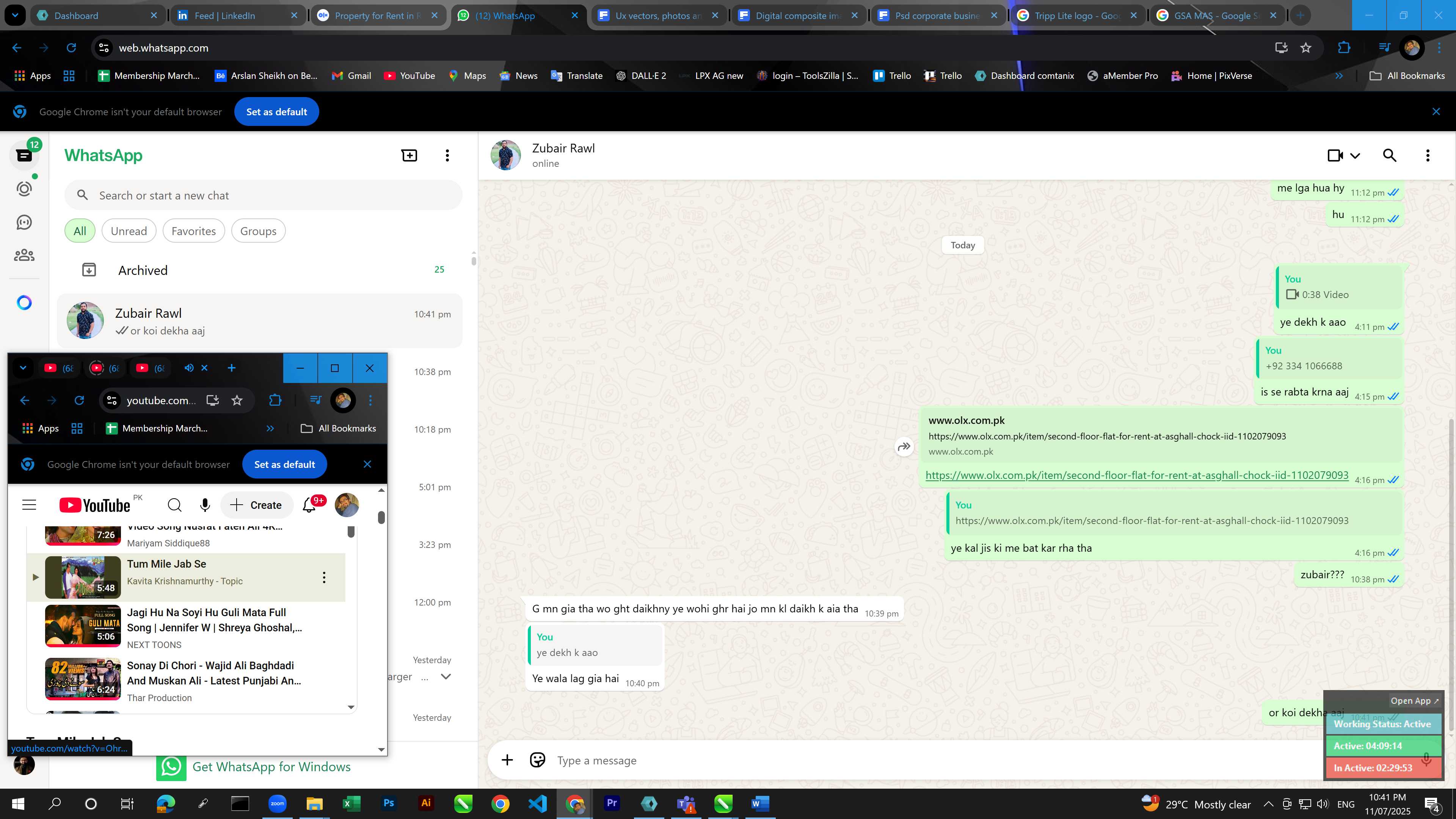Screen dimensions: 1456x819
Task: Click Open App on working status widget
Action: coord(1414,701)
